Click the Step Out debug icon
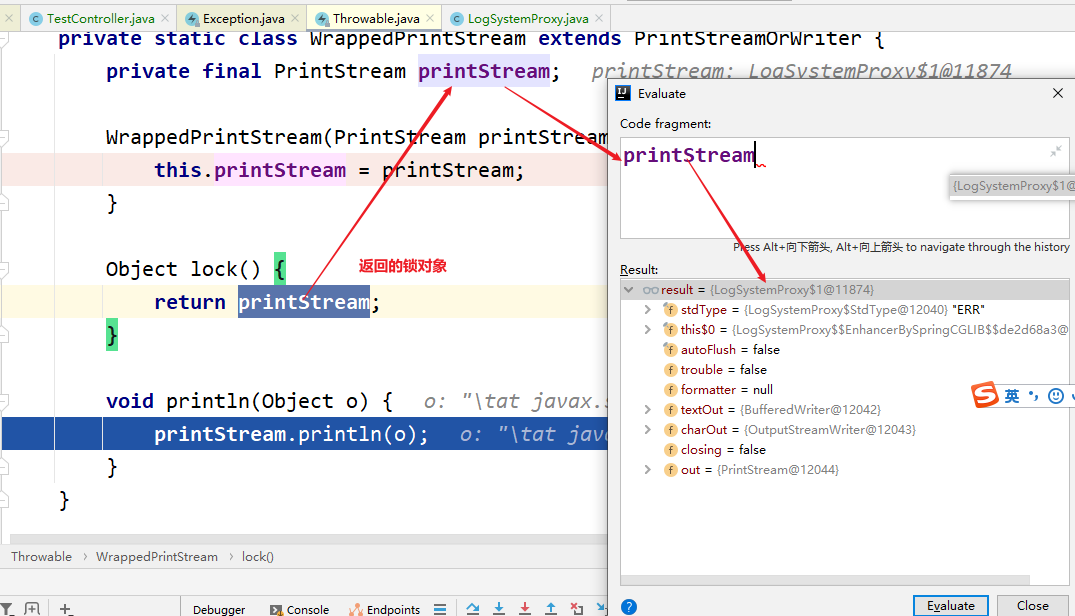This screenshot has width=1075, height=616. 551,608
